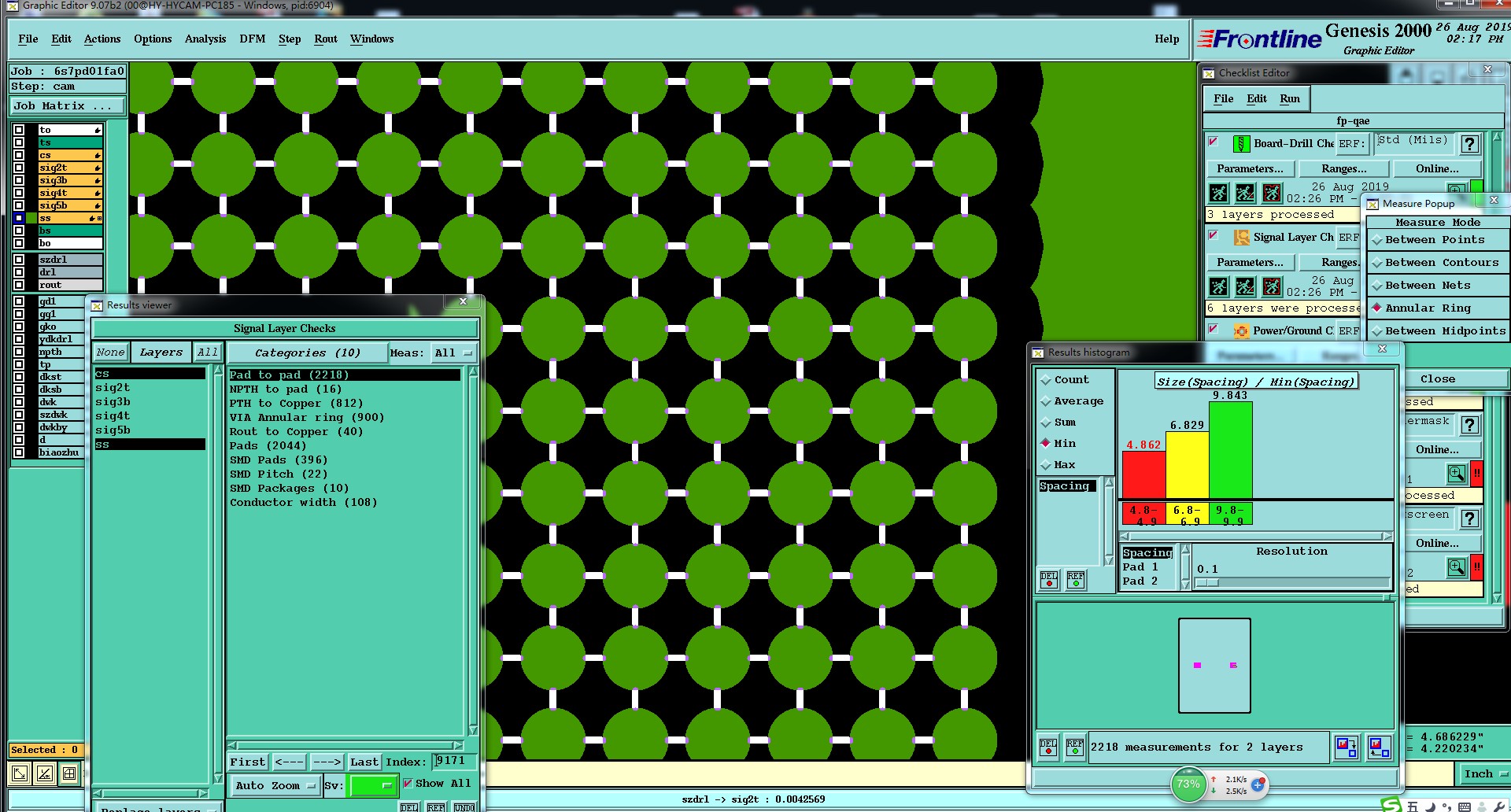Click REF icon below histogram Spacing list
This screenshot has height=812, width=1511.
tap(1076, 580)
